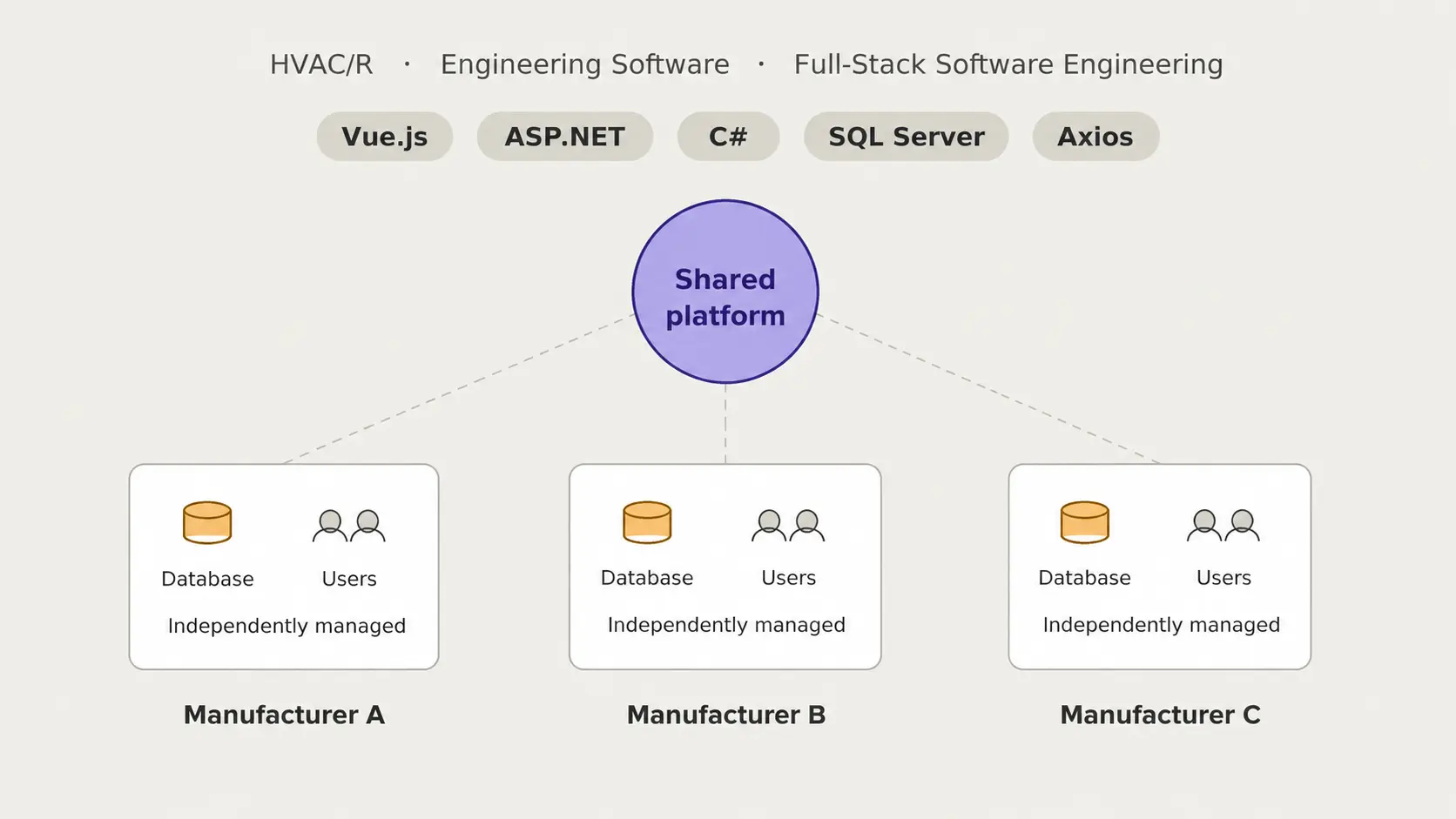Click the Manufacturer A database cylinder icon

(x=207, y=523)
